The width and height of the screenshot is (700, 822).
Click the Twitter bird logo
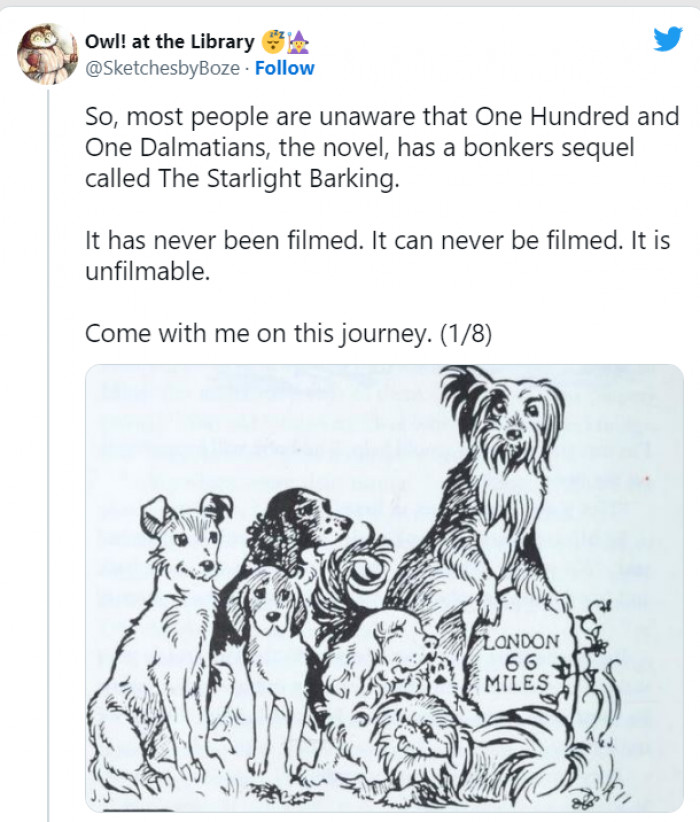click(x=667, y=38)
